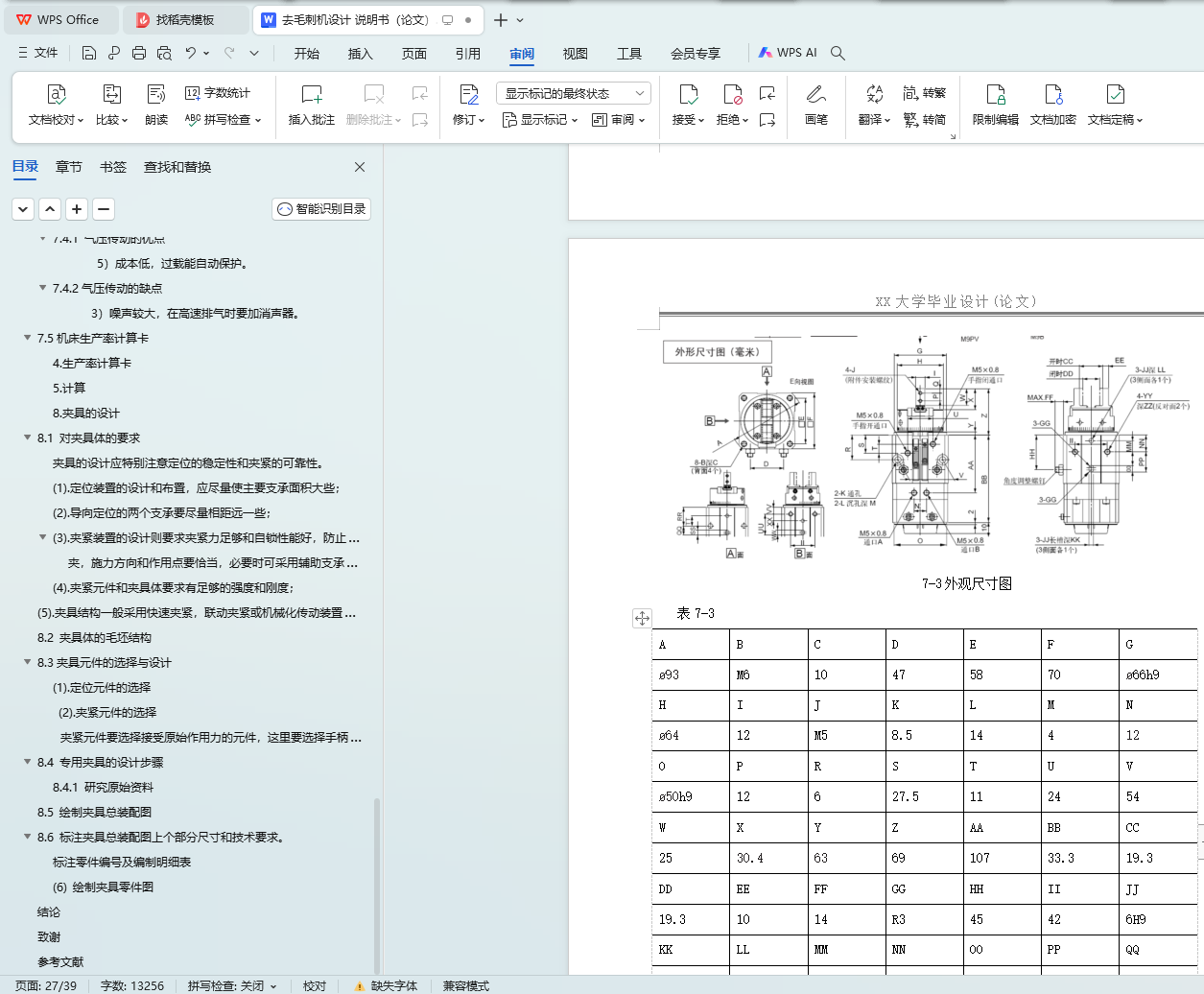Toggle 拼写检查: 关闭 in the status bar
The width and height of the screenshot is (1204, 994).
pyautogui.click(x=232, y=985)
